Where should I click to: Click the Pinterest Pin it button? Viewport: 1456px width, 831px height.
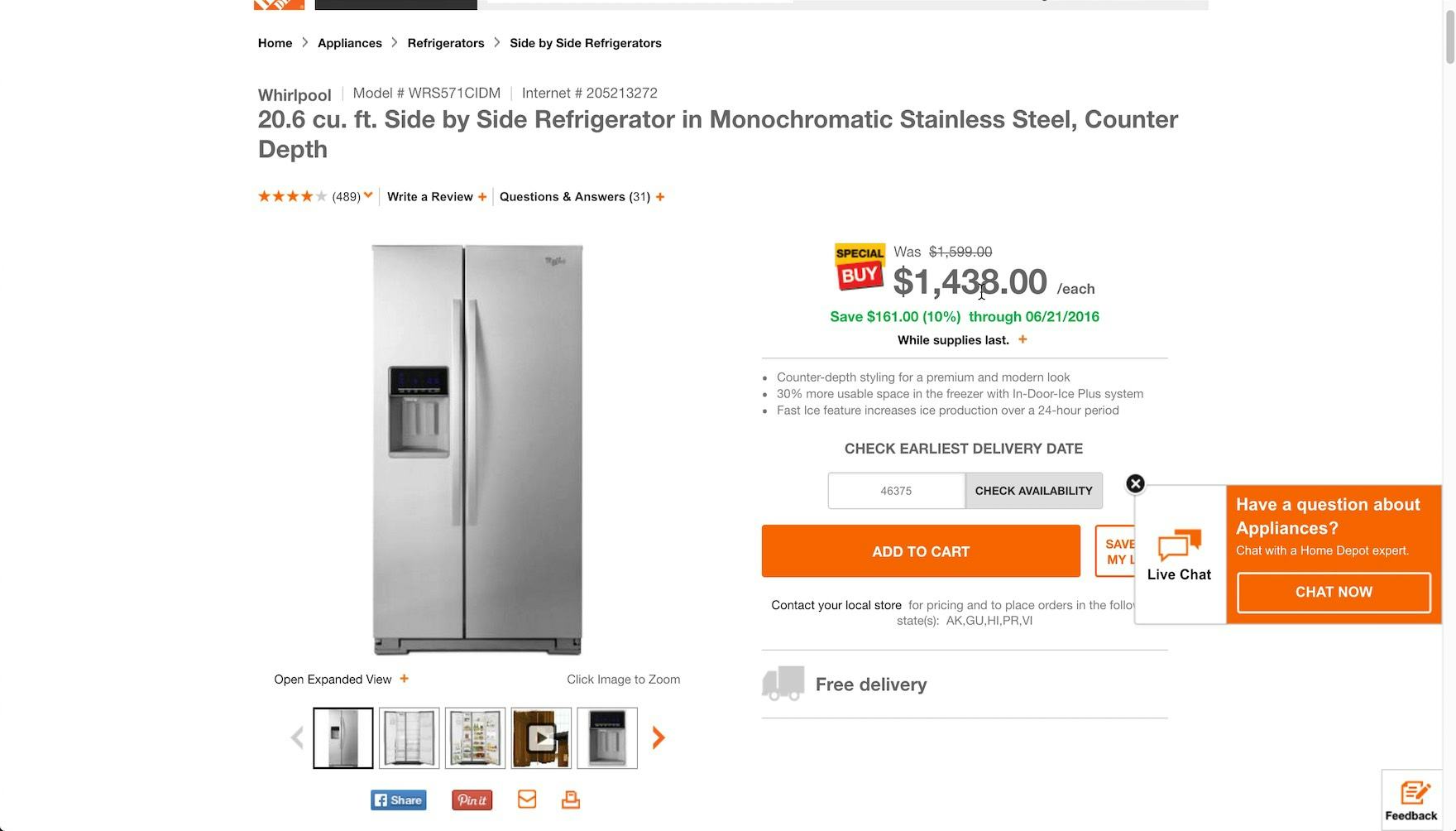coord(472,800)
